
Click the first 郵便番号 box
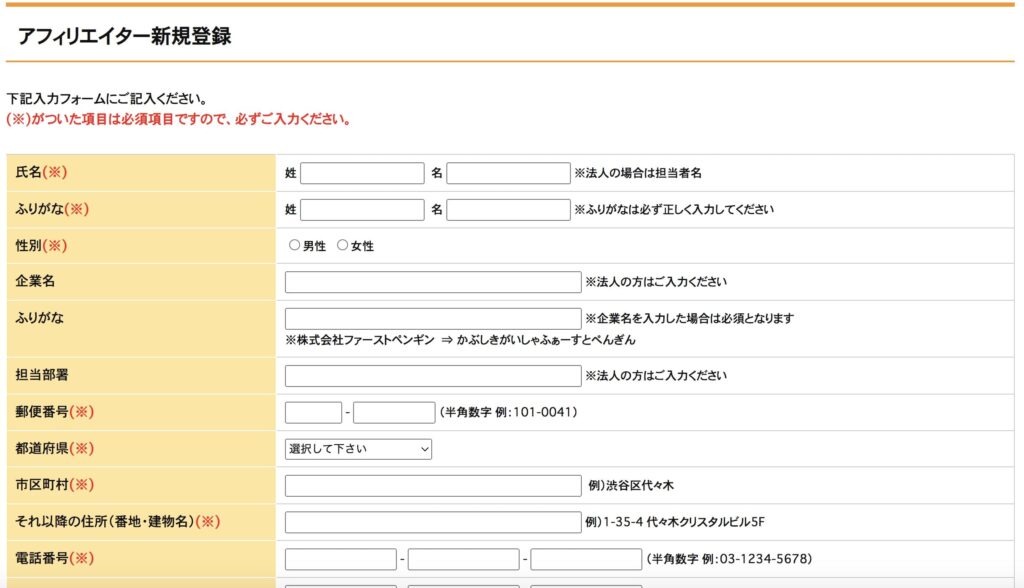coord(313,412)
